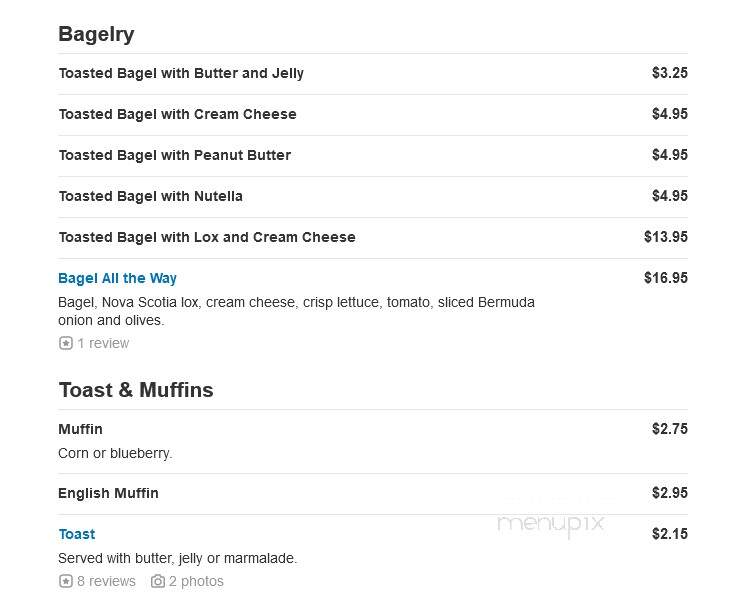
Task: View the 8 reviews for Toast
Action: coord(106,581)
